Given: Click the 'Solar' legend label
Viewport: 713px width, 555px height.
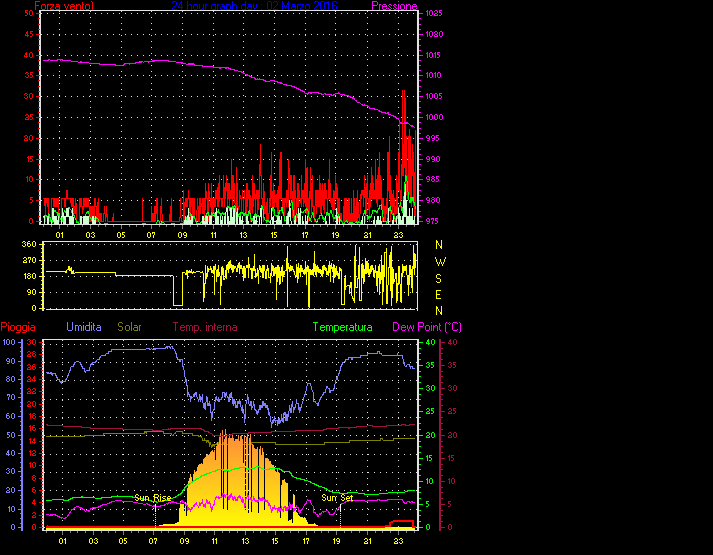Looking at the screenshot, I should coord(129,327).
